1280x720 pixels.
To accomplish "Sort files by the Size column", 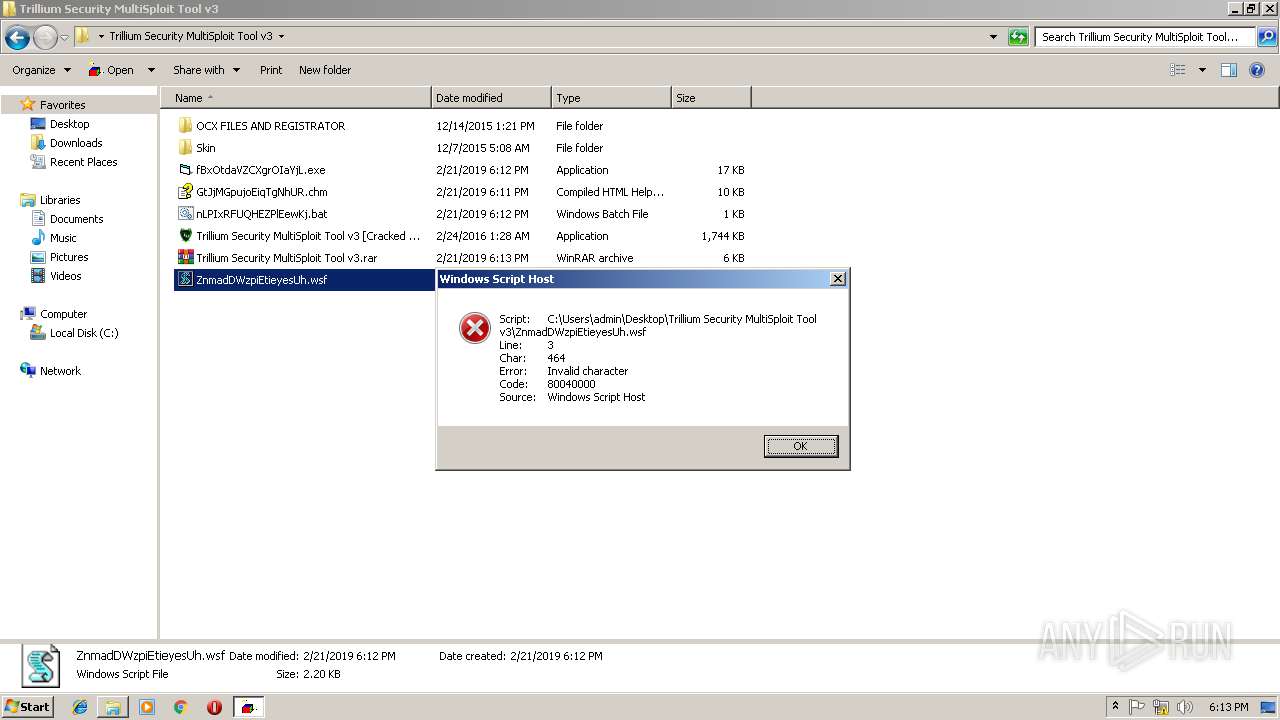I will [711, 98].
